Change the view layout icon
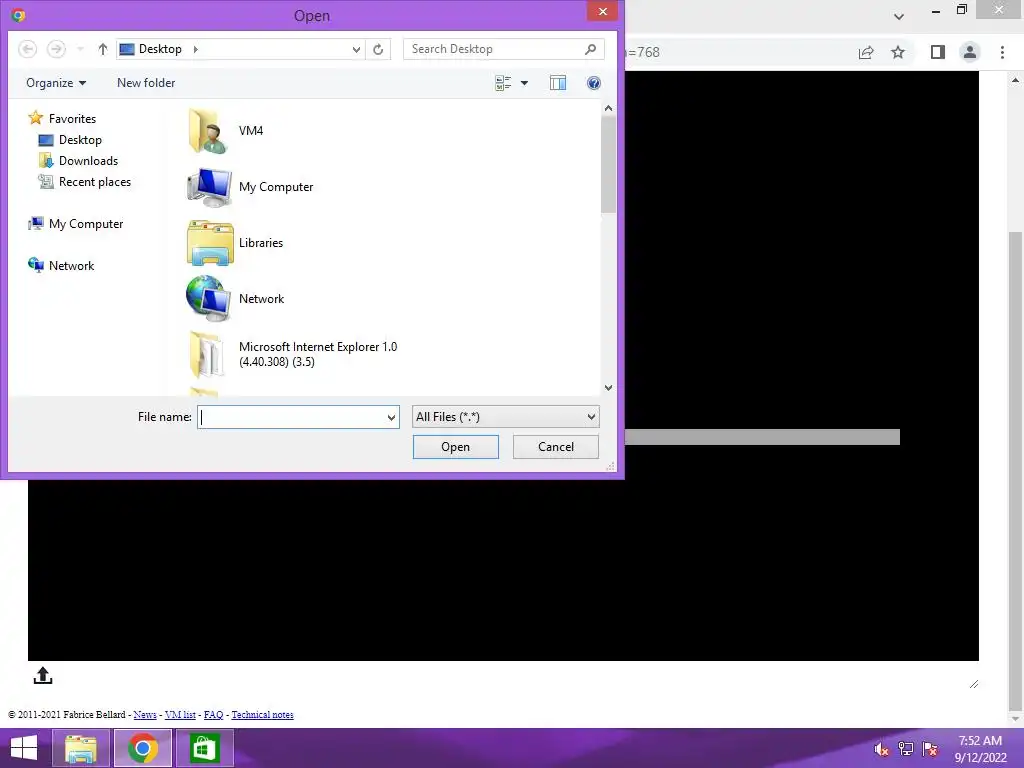 503,83
